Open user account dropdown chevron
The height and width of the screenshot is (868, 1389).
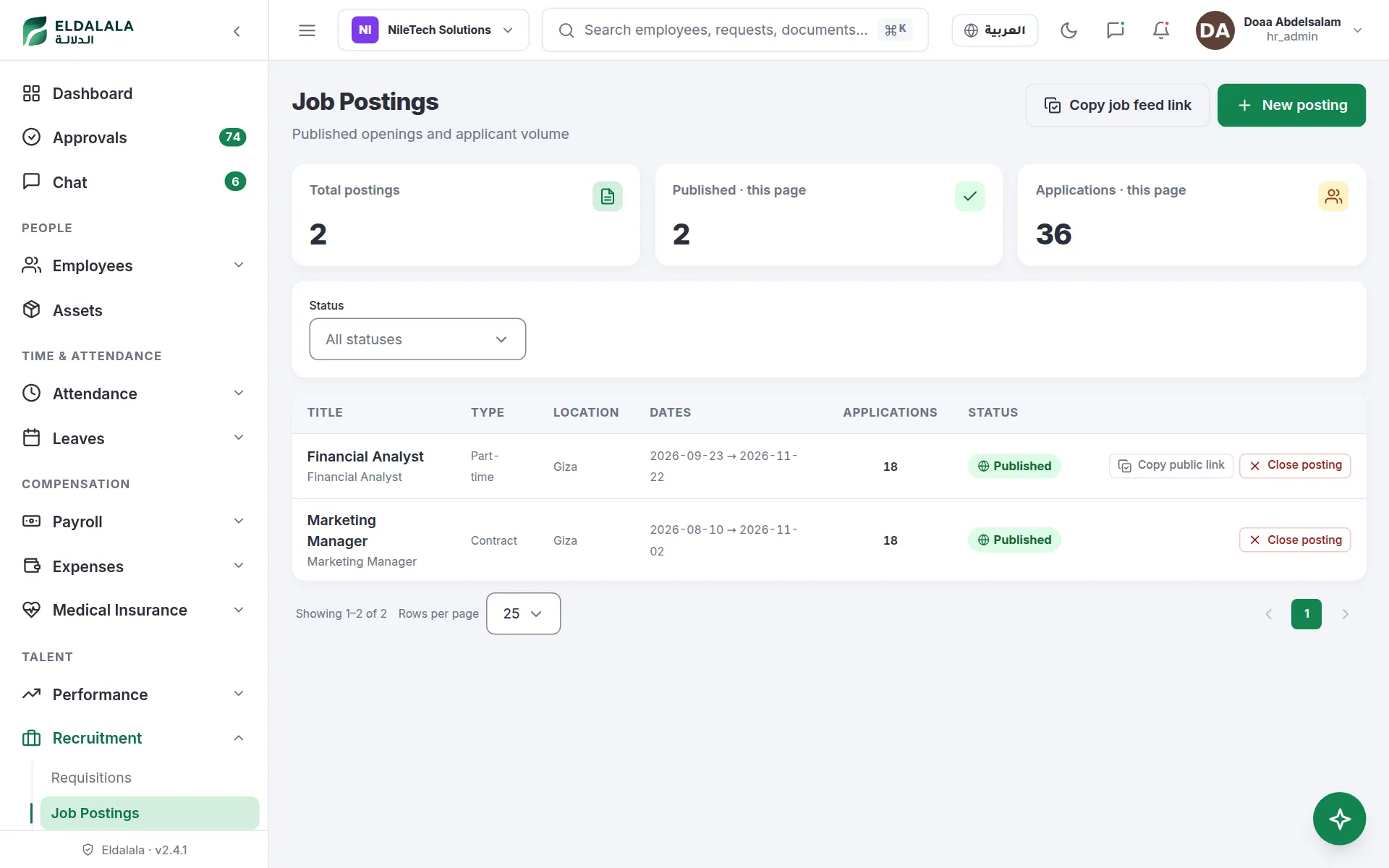(1357, 30)
